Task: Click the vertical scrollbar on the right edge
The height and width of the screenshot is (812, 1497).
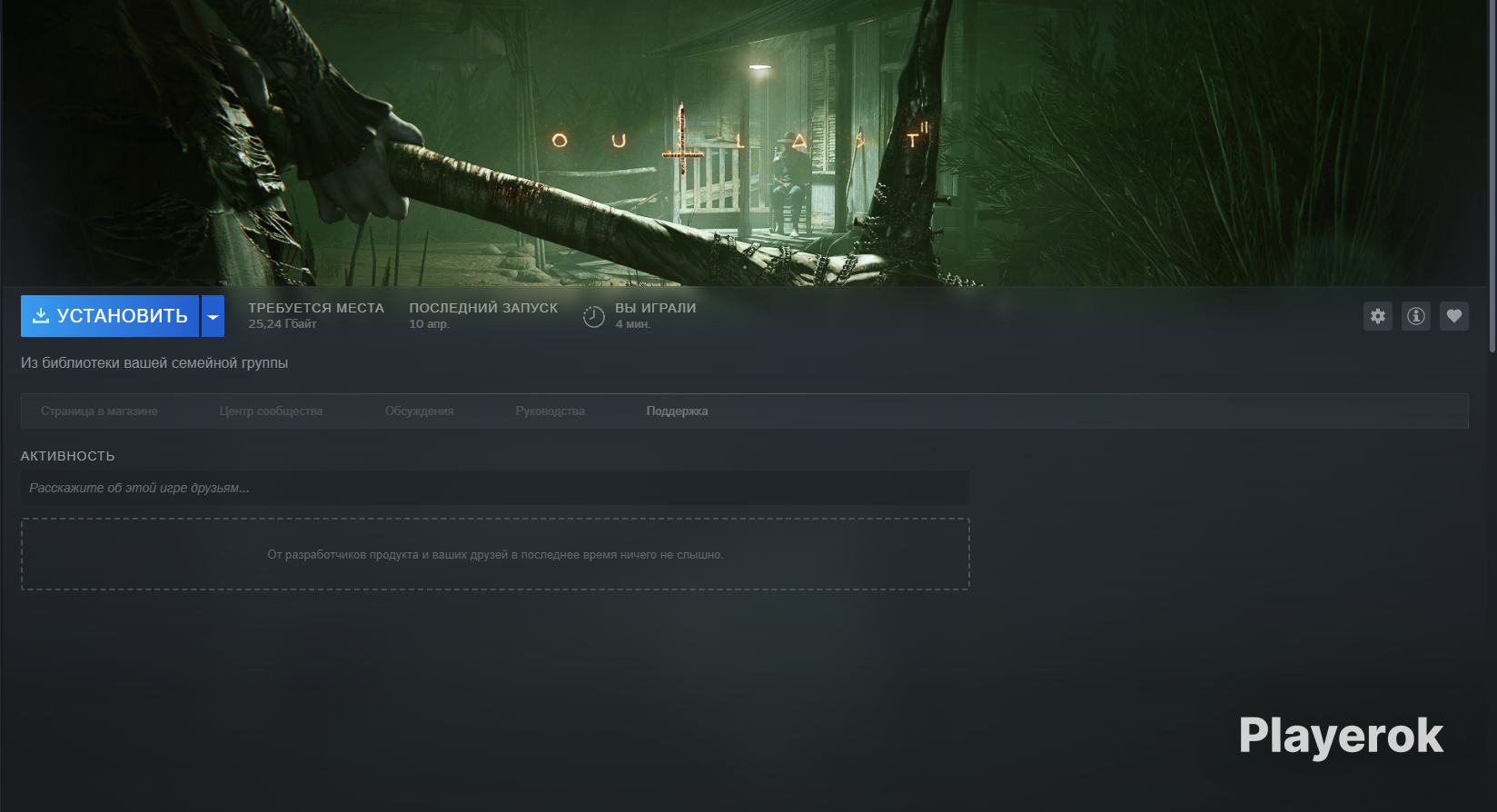Action: (x=1492, y=177)
